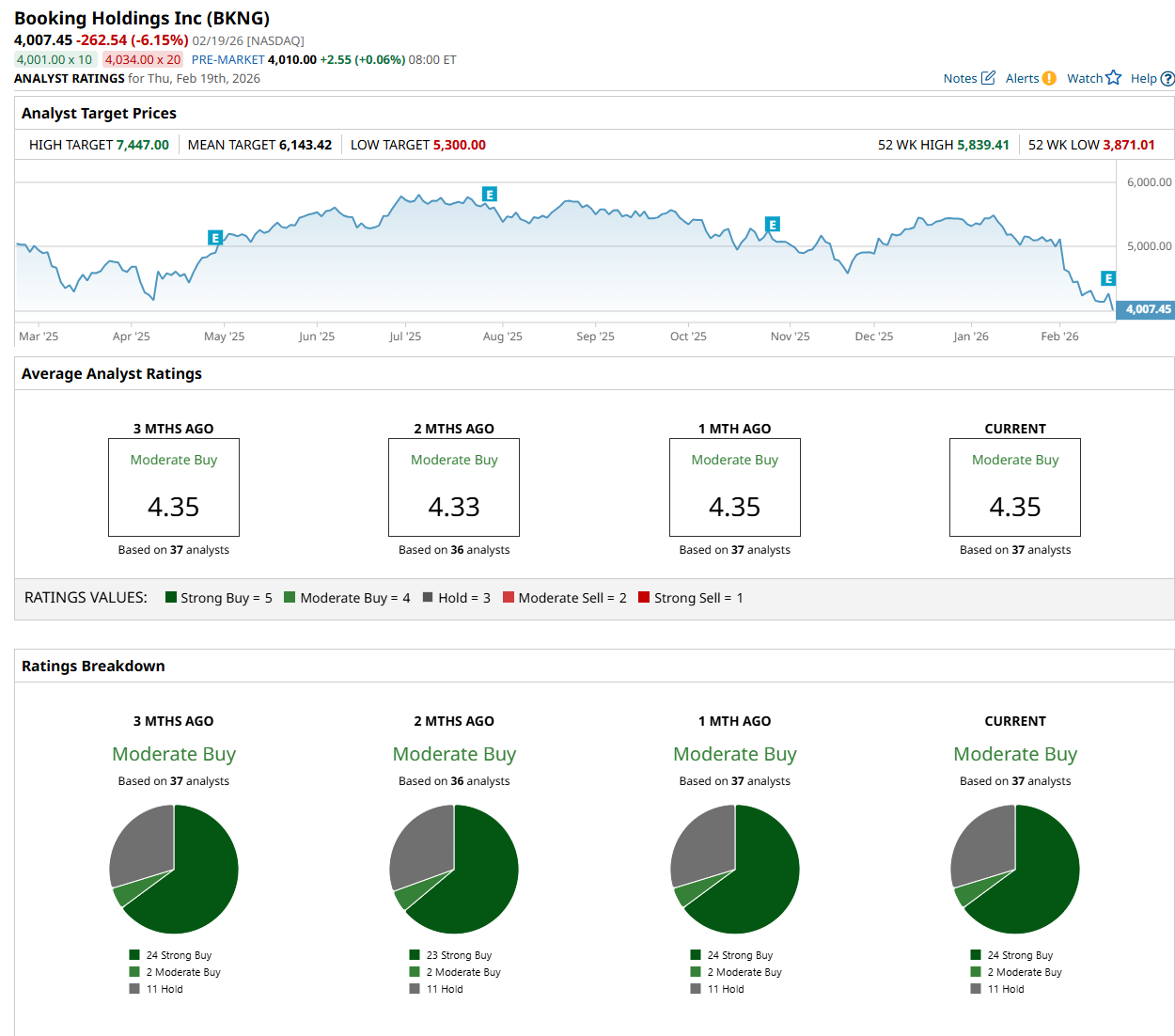1175x1036 pixels.
Task: Click the Hold gray legend swatch
Action: [x=429, y=597]
